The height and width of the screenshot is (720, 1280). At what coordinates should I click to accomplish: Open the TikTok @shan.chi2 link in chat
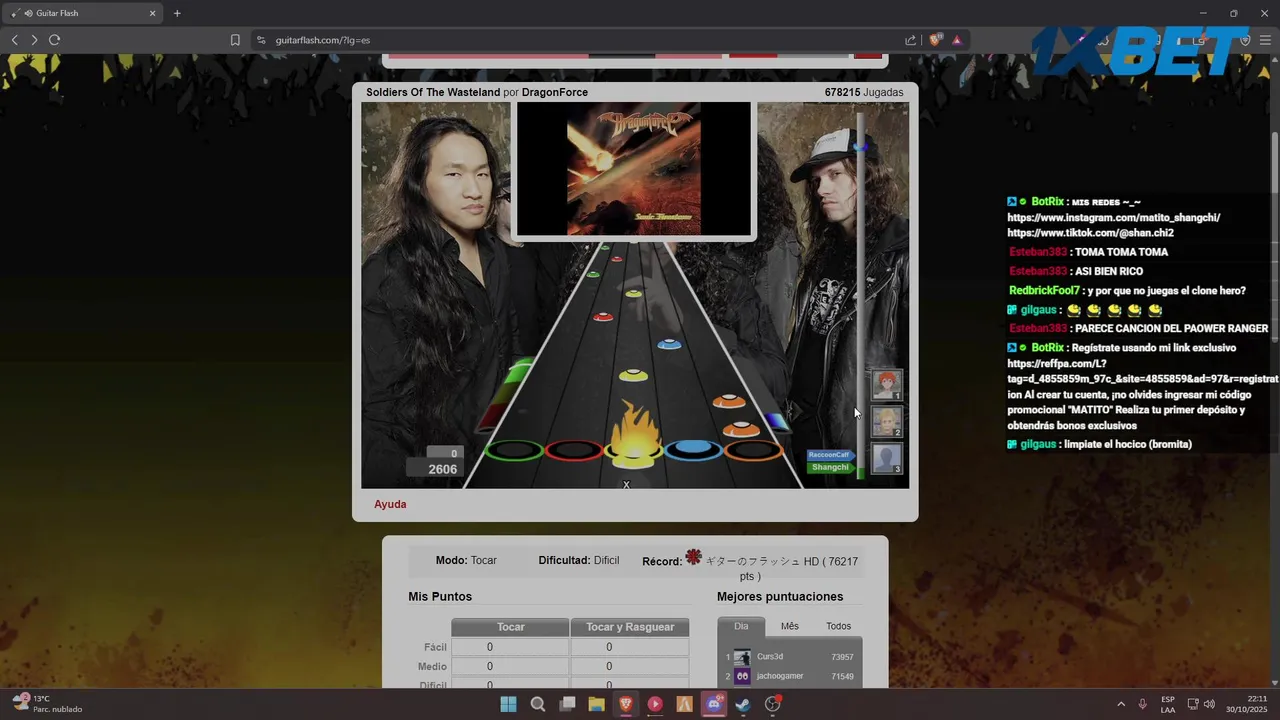click(1090, 233)
